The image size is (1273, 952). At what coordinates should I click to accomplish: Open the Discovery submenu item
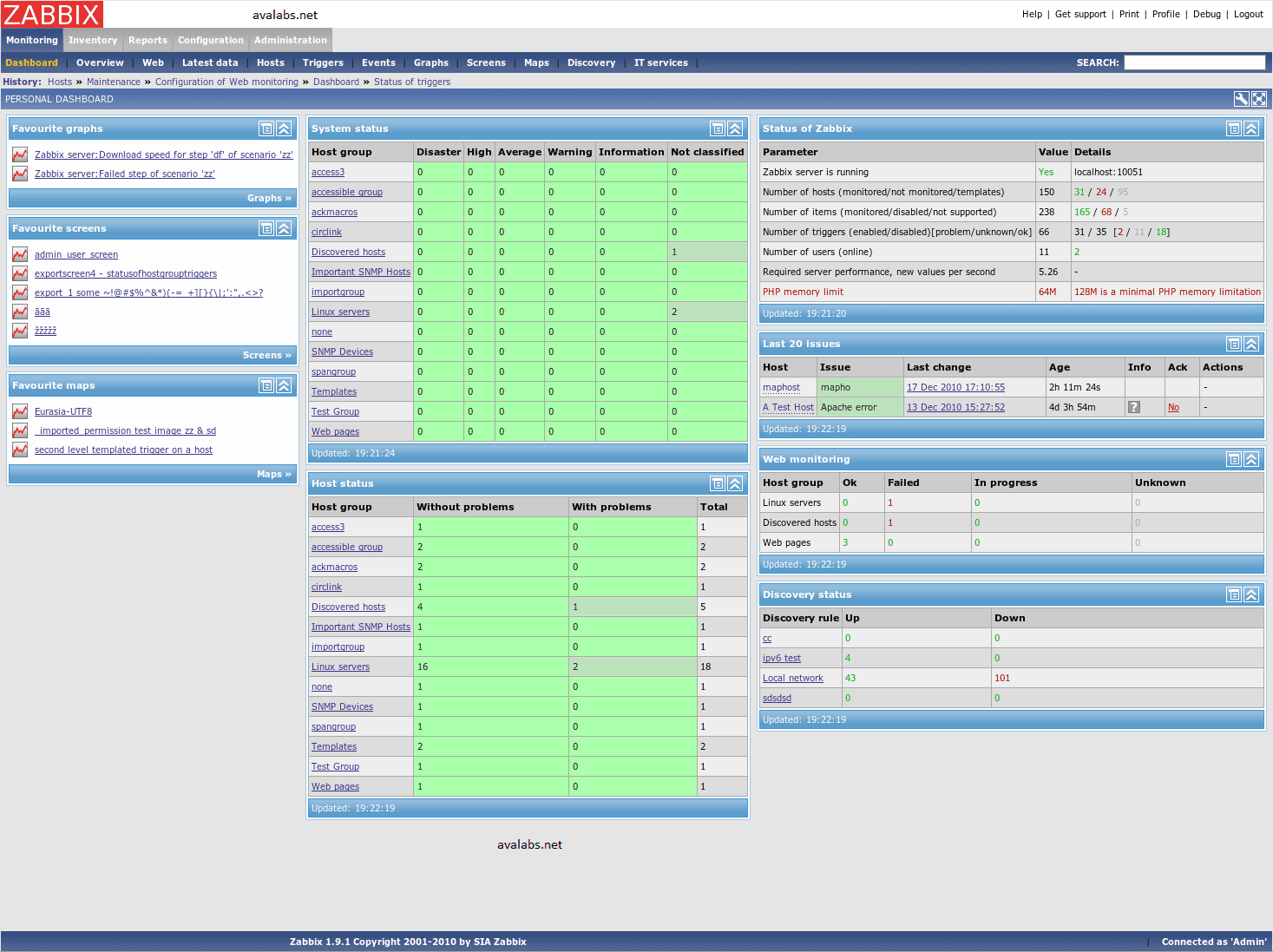point(591,62)
